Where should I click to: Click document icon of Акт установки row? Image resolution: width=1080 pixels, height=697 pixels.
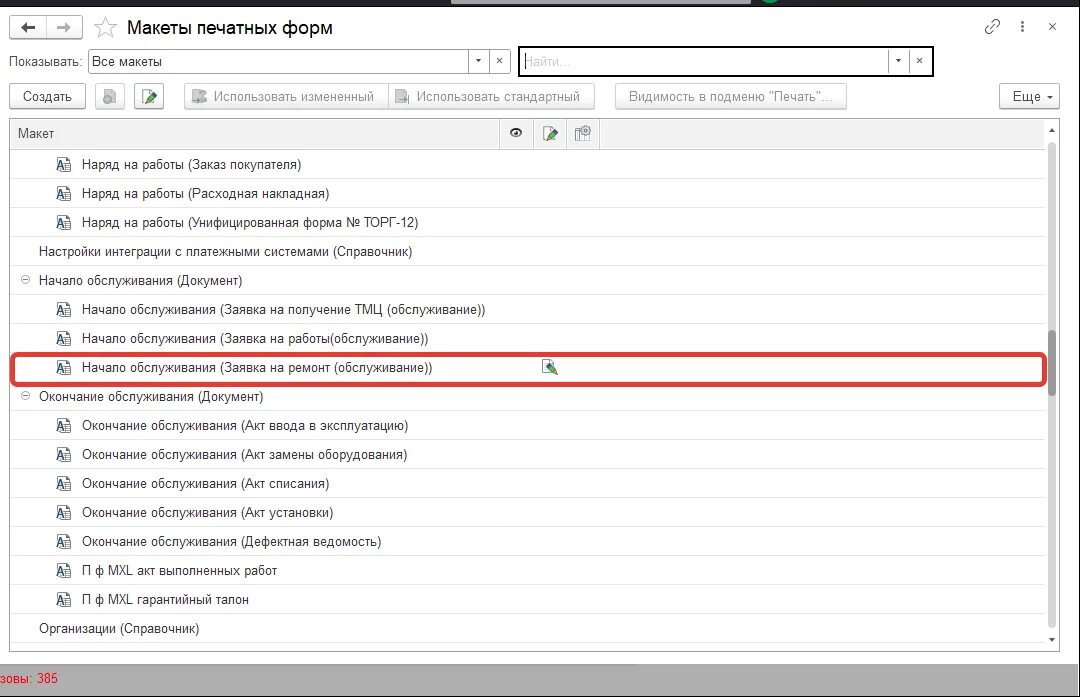click(x=63, y=512)
